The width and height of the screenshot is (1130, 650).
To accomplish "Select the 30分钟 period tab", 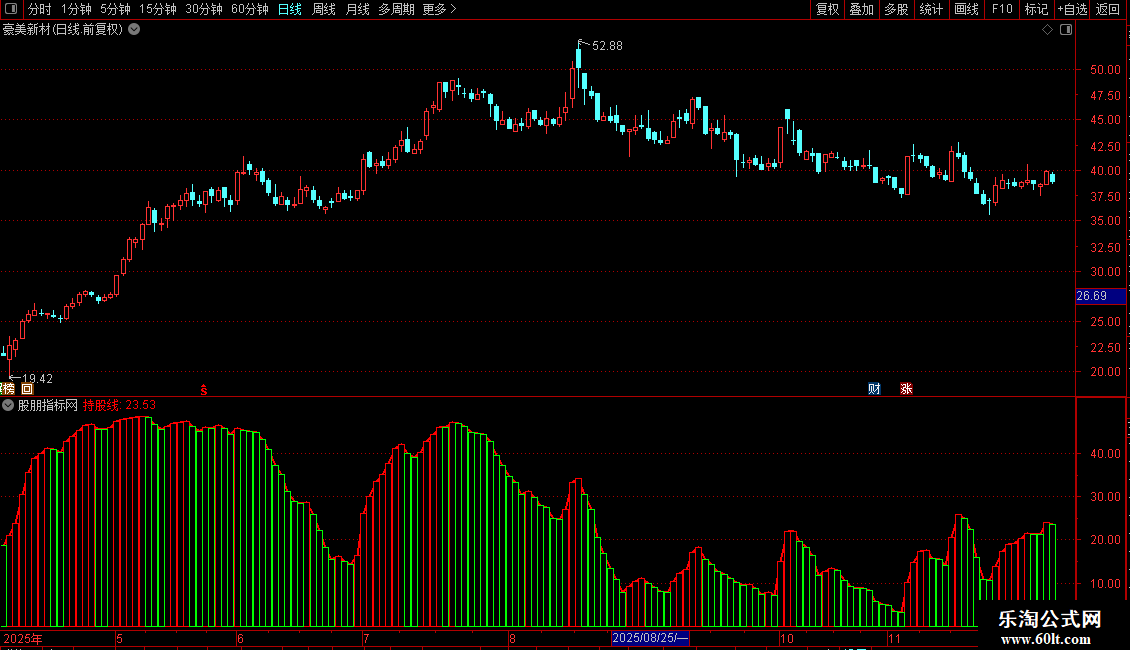I will [x=204, y=9].
